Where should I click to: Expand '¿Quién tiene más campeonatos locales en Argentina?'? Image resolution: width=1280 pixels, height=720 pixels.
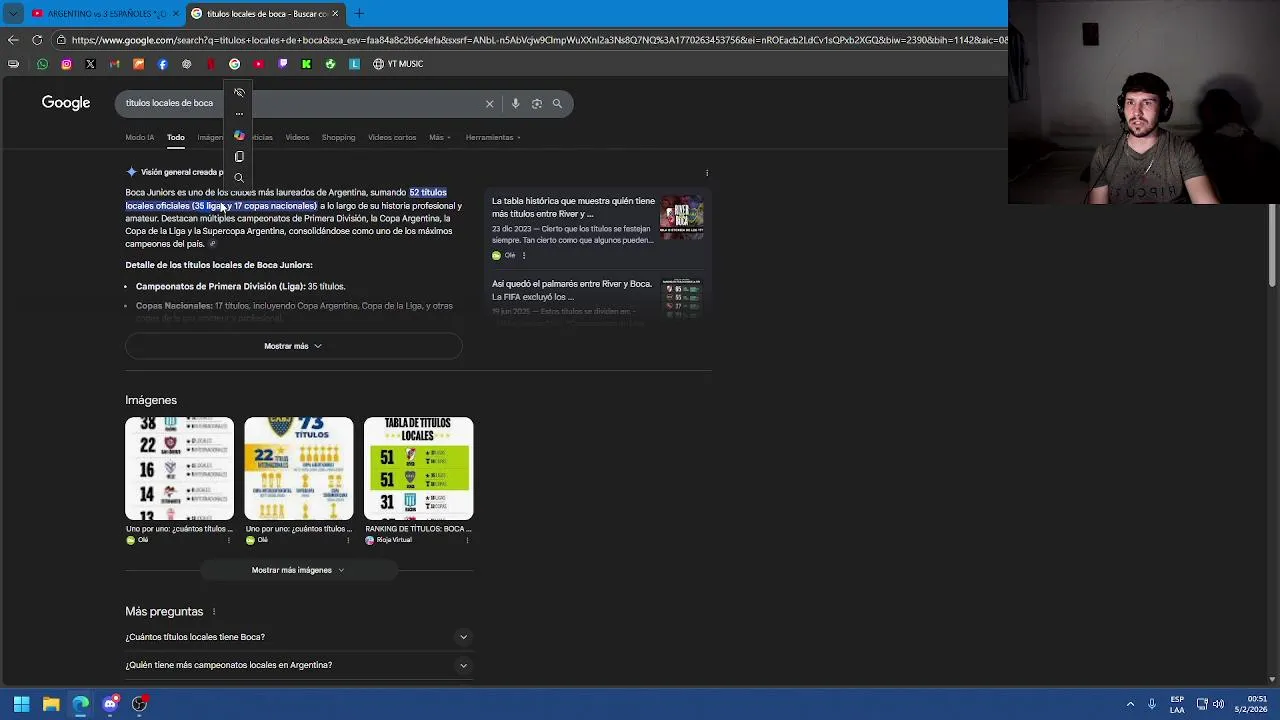pos(298,665)
